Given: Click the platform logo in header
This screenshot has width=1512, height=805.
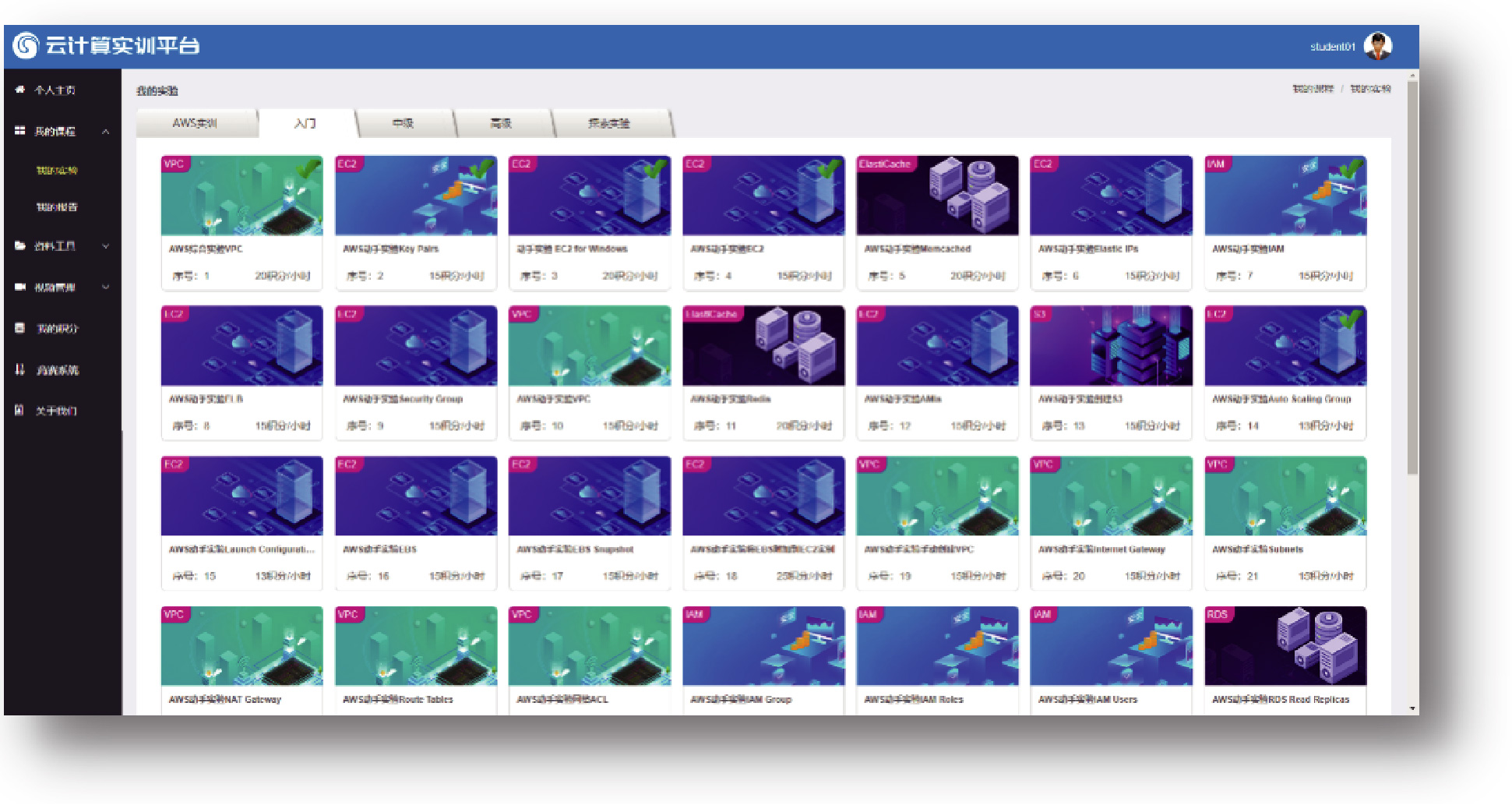Looking at the screenshot, I should [x=26, y=46].
